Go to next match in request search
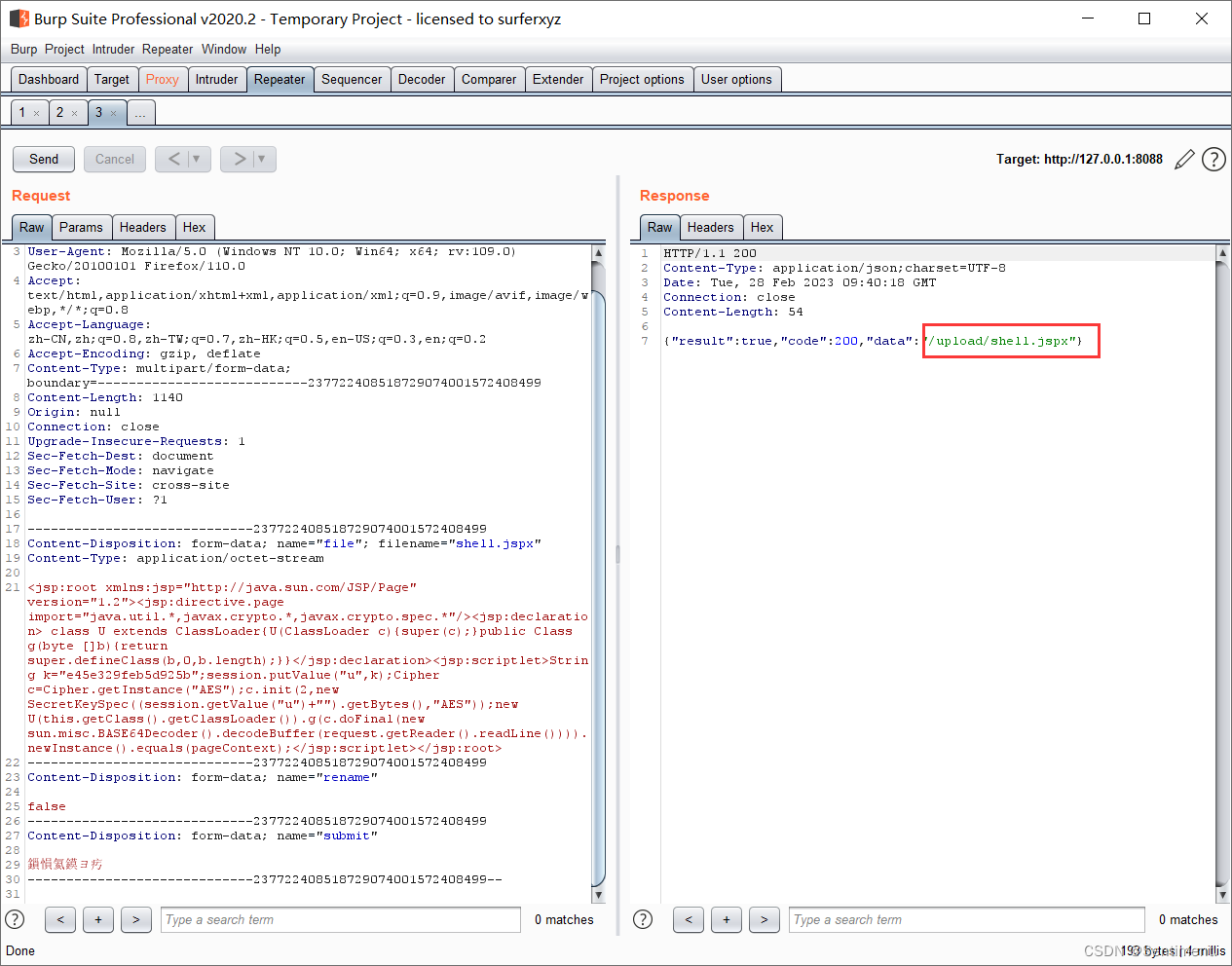Image resolution: width=1232 pixels, height=966 pixels. pos(136,919)
